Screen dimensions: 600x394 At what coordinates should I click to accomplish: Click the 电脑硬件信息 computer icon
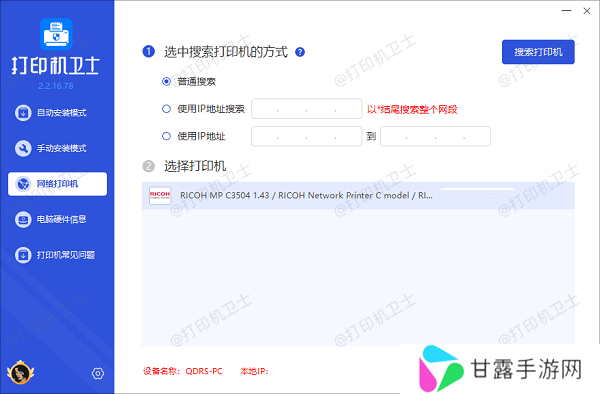[23, 220]
